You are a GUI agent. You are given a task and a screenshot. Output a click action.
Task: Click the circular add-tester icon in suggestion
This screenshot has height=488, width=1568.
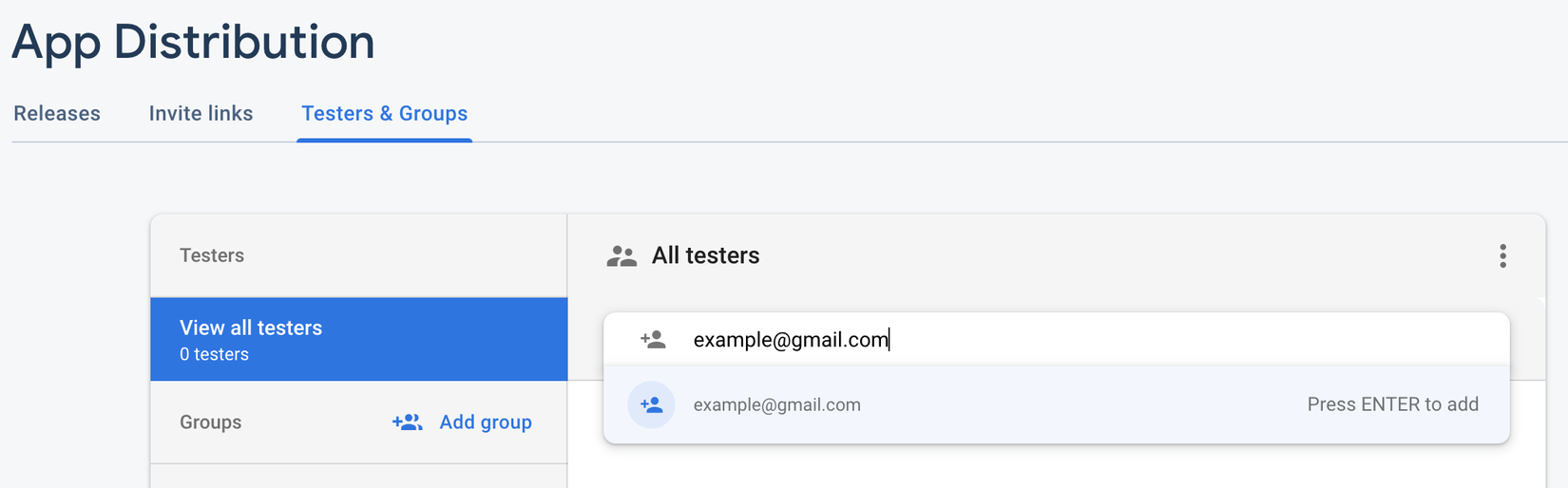pyautogui.click(x=651, y=405)
